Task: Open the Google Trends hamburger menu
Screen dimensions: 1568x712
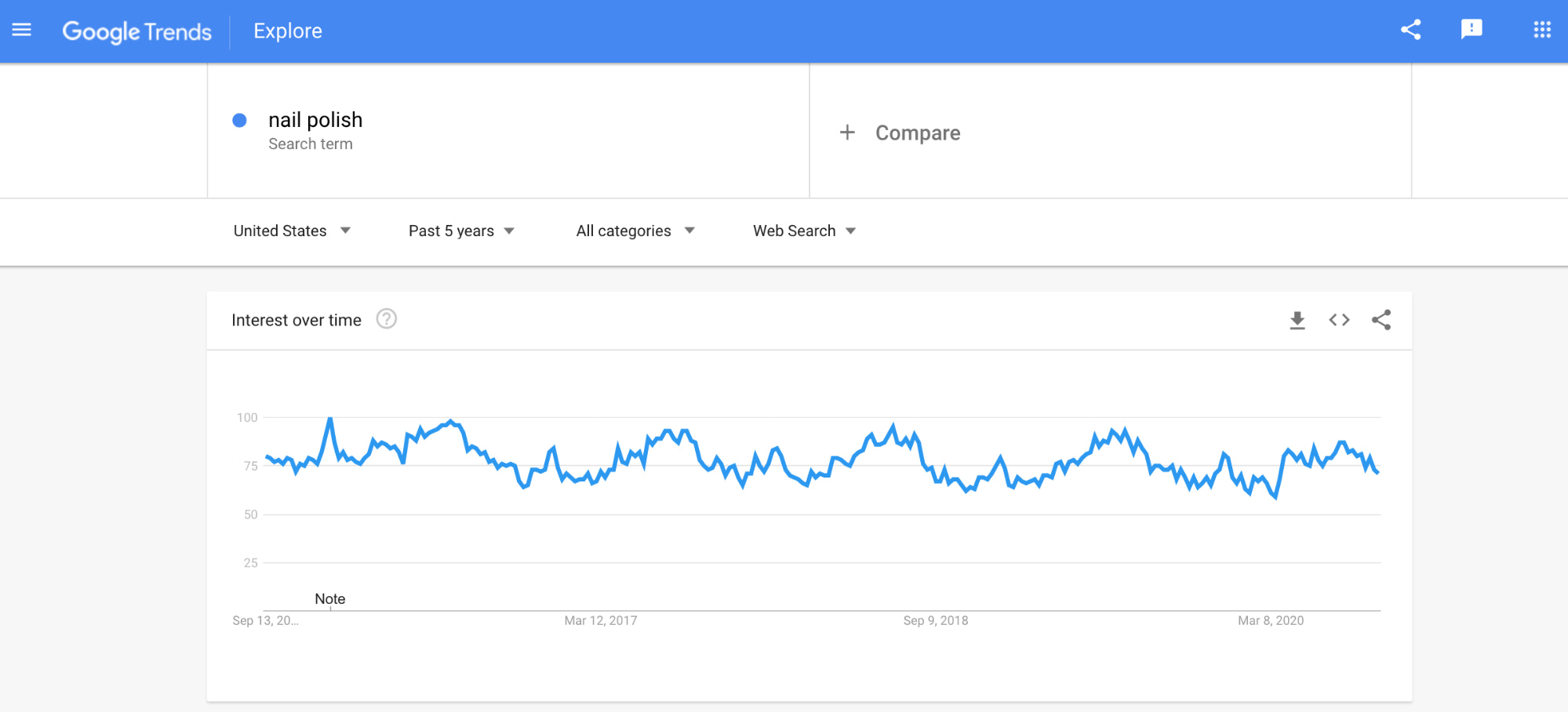Action: pos(21,30)
